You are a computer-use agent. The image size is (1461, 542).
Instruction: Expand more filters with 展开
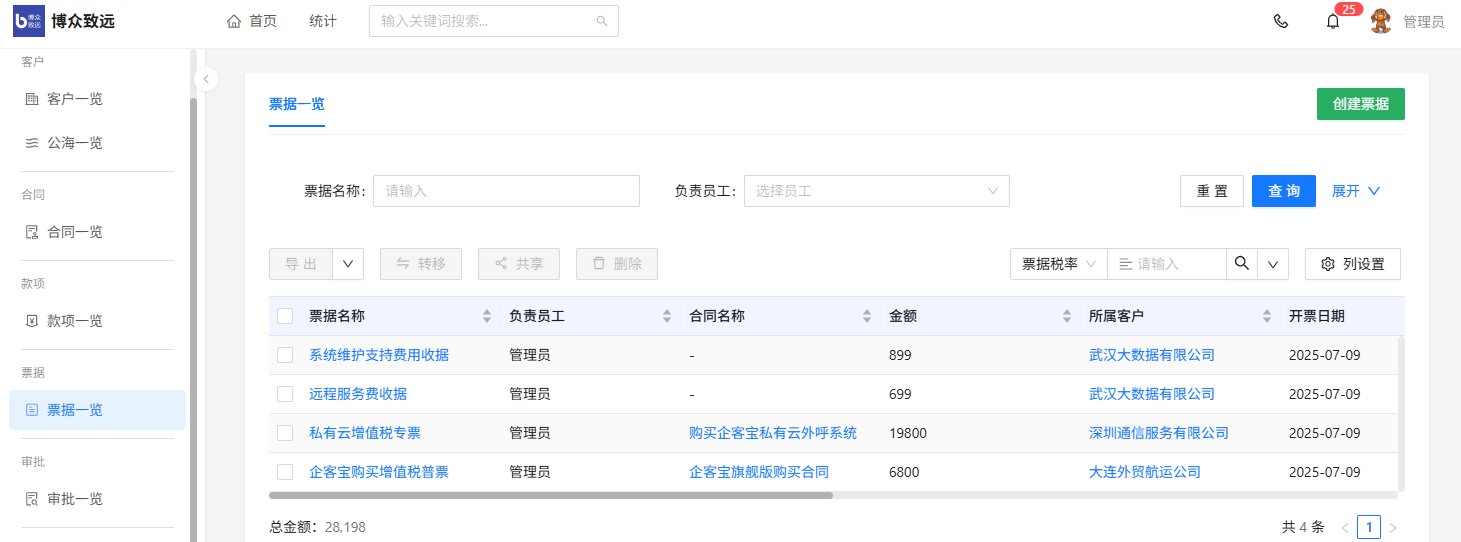click(1356, 191)
